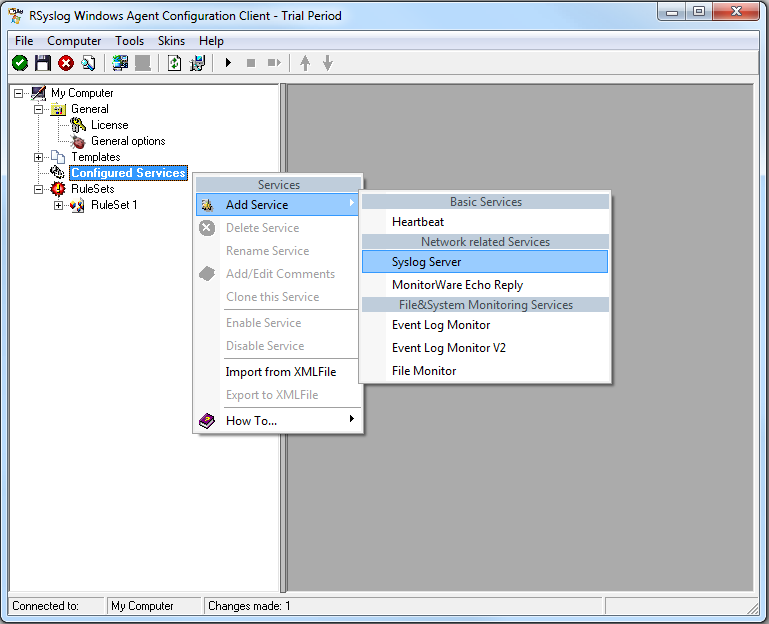Open the File menu
Image resolution: width=769 pixels, height=624 pixels.
click(x=24, y=41)
